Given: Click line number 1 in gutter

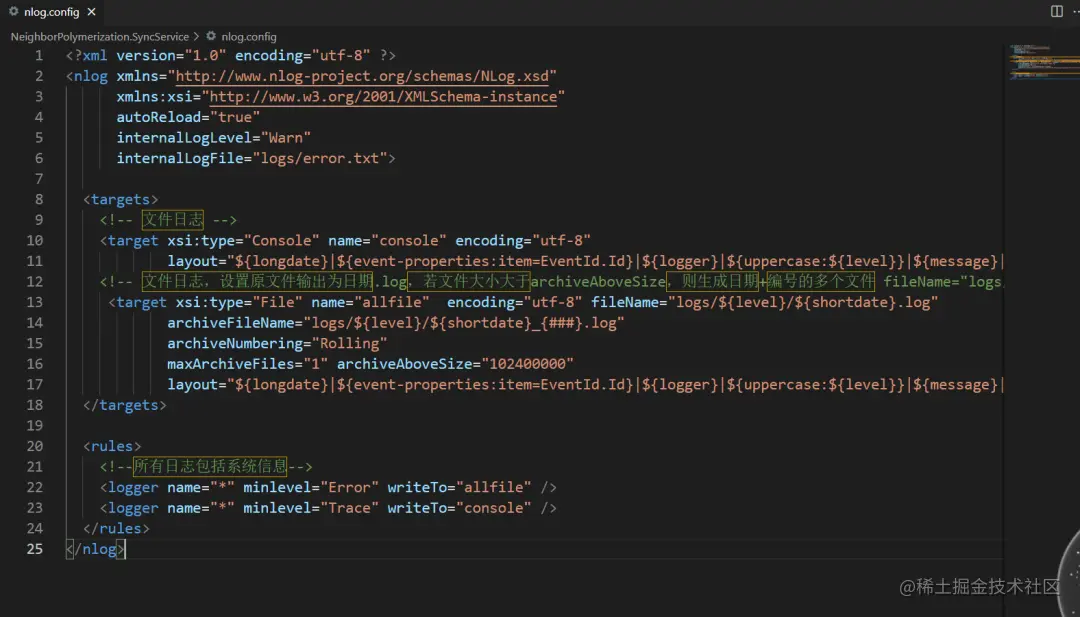Looking at the screenshot, I should click(39, 55).
